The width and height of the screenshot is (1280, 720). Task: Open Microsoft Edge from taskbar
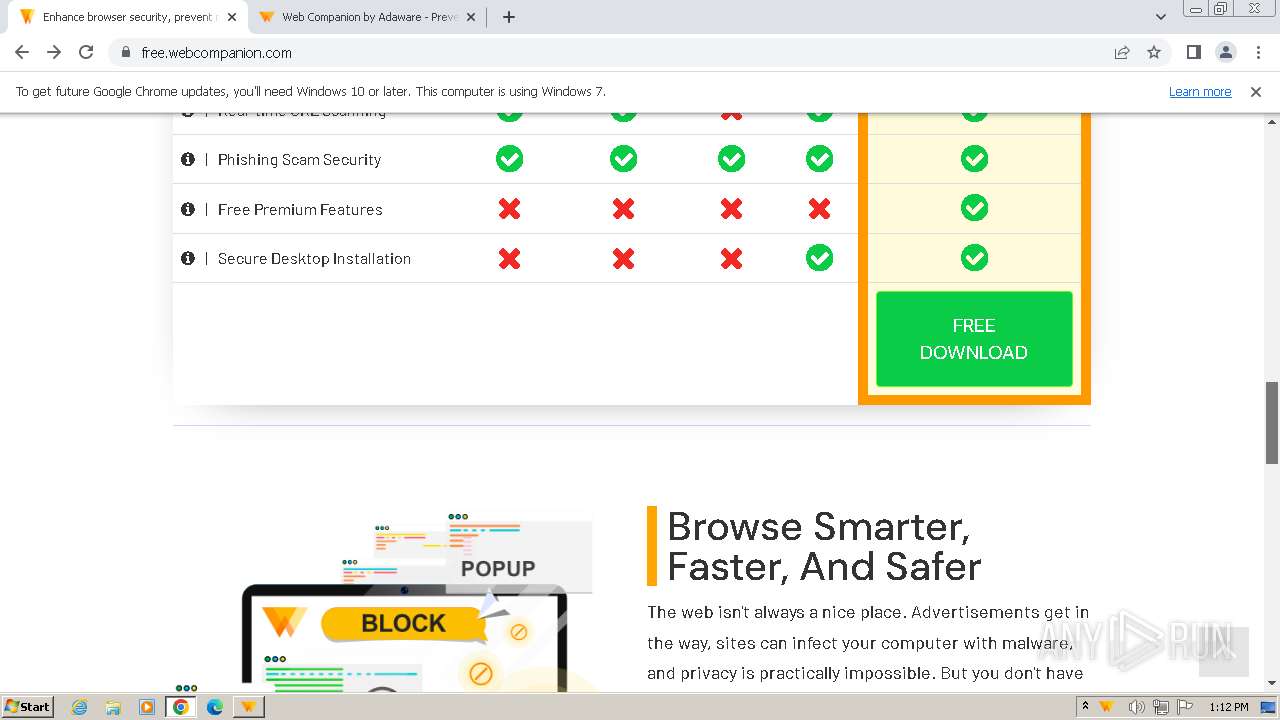pos(215,707)
